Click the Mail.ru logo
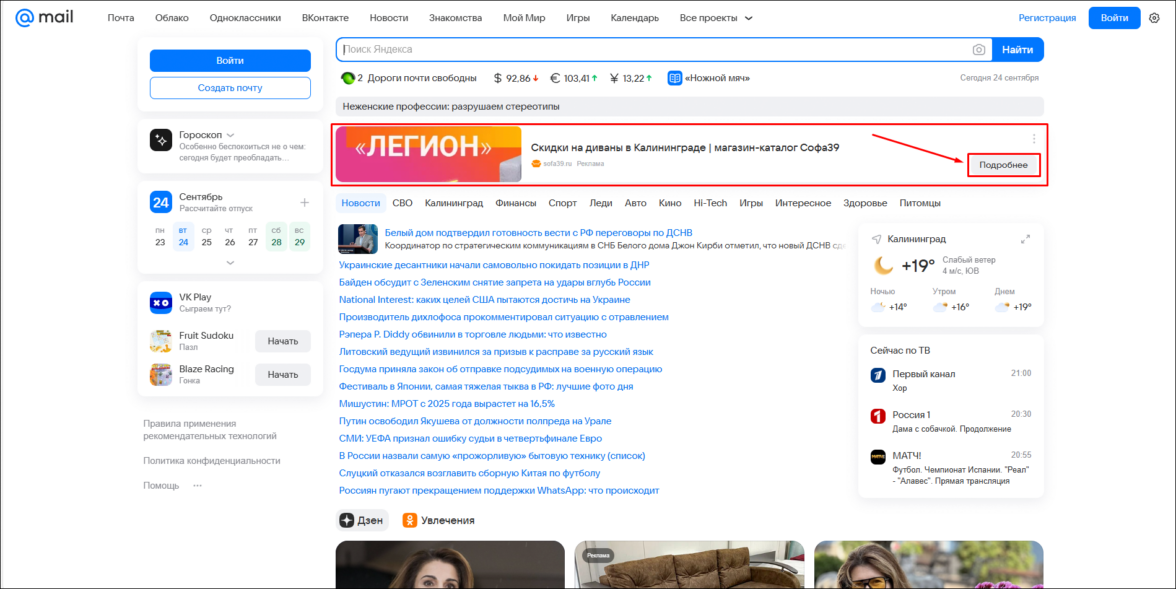The height and width of the screenshot is (589, 1176). (x=44, y=17)
